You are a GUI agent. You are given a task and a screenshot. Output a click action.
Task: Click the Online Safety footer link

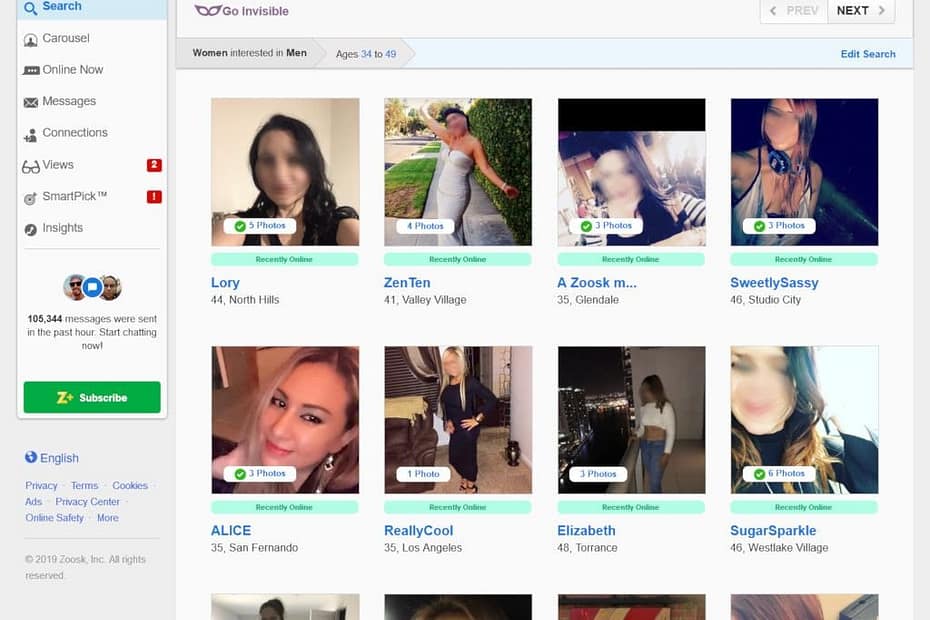55,518
